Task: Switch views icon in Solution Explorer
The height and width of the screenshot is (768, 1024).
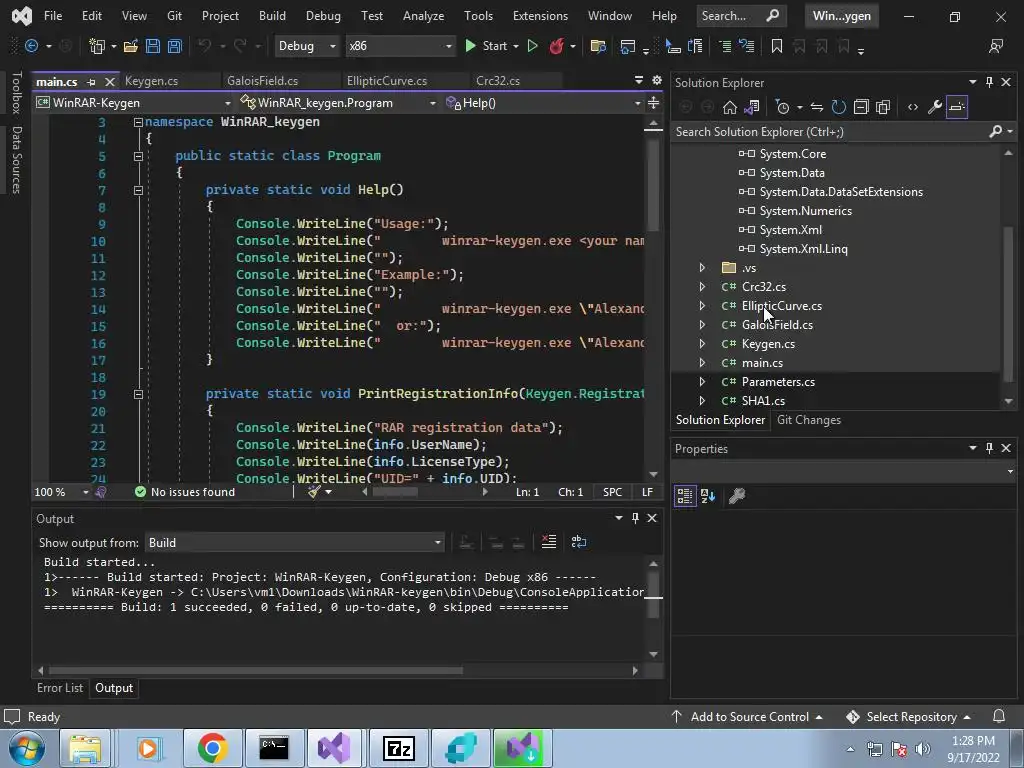Action: [752, 107]
